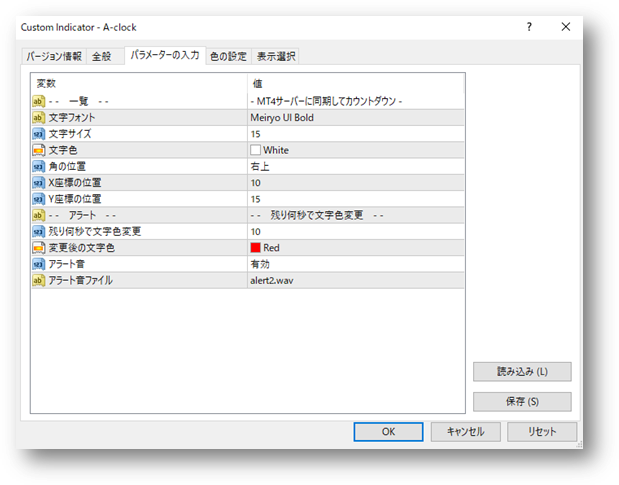The width and height of the screenshot is (619, 485).
Task: Click the White color swatch
Action: click(x=255, y=150)
